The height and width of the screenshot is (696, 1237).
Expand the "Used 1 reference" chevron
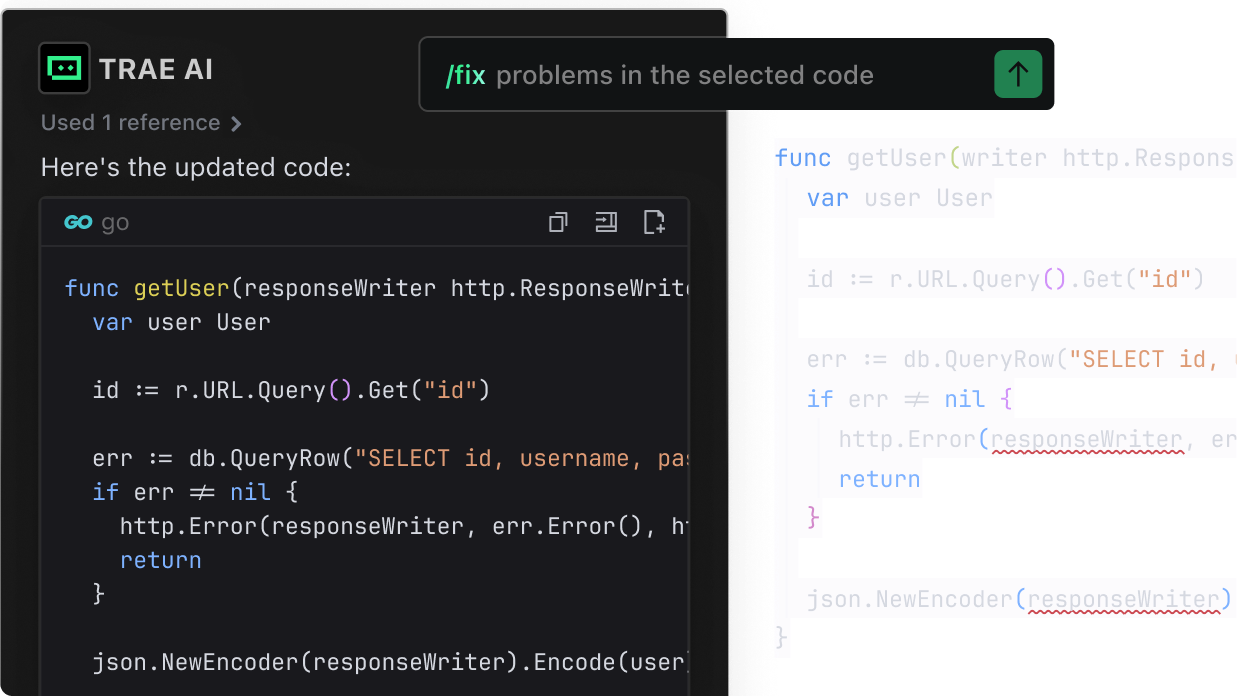point(236,124)
